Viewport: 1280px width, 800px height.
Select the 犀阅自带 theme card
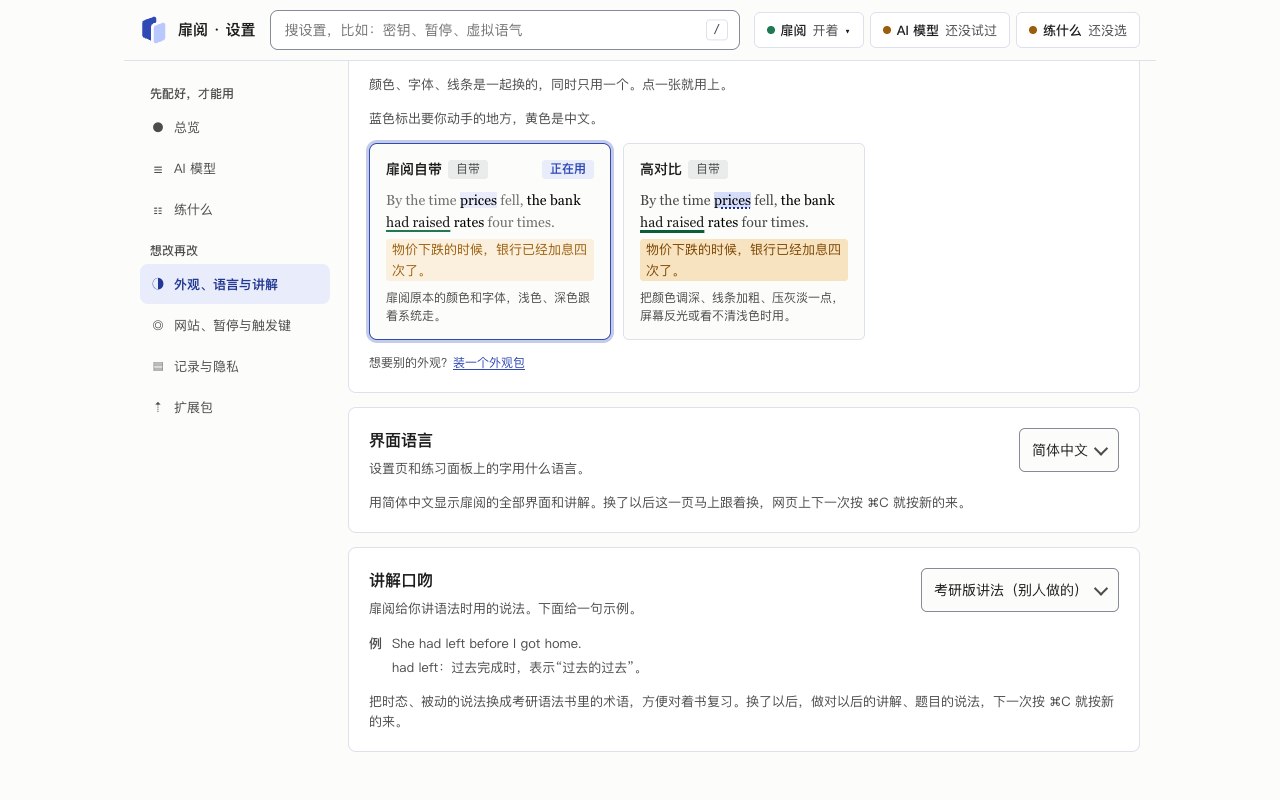click(490, 241)
